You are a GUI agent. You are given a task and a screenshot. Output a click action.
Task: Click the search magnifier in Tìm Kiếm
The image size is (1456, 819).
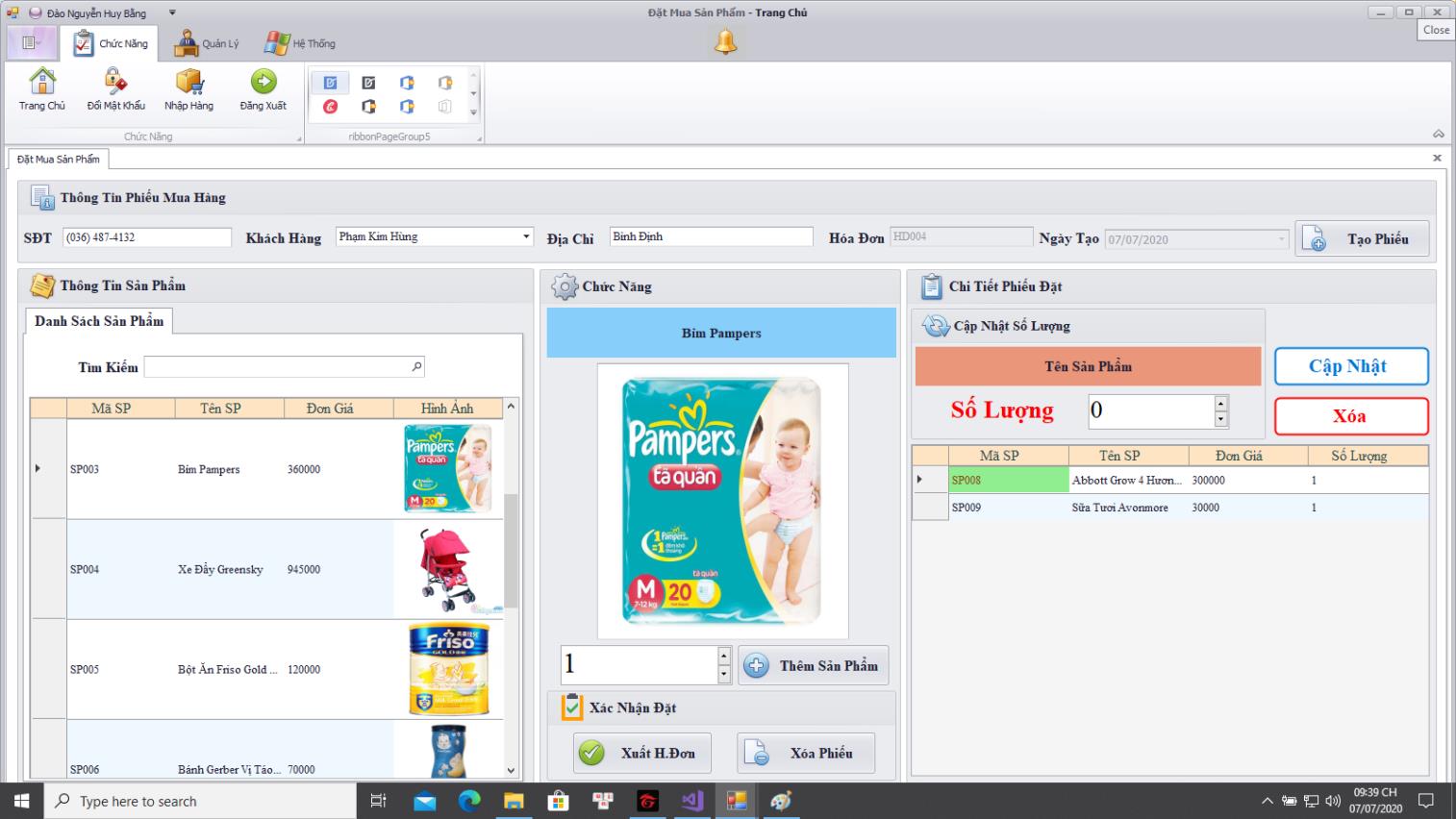tap(416, 366)
